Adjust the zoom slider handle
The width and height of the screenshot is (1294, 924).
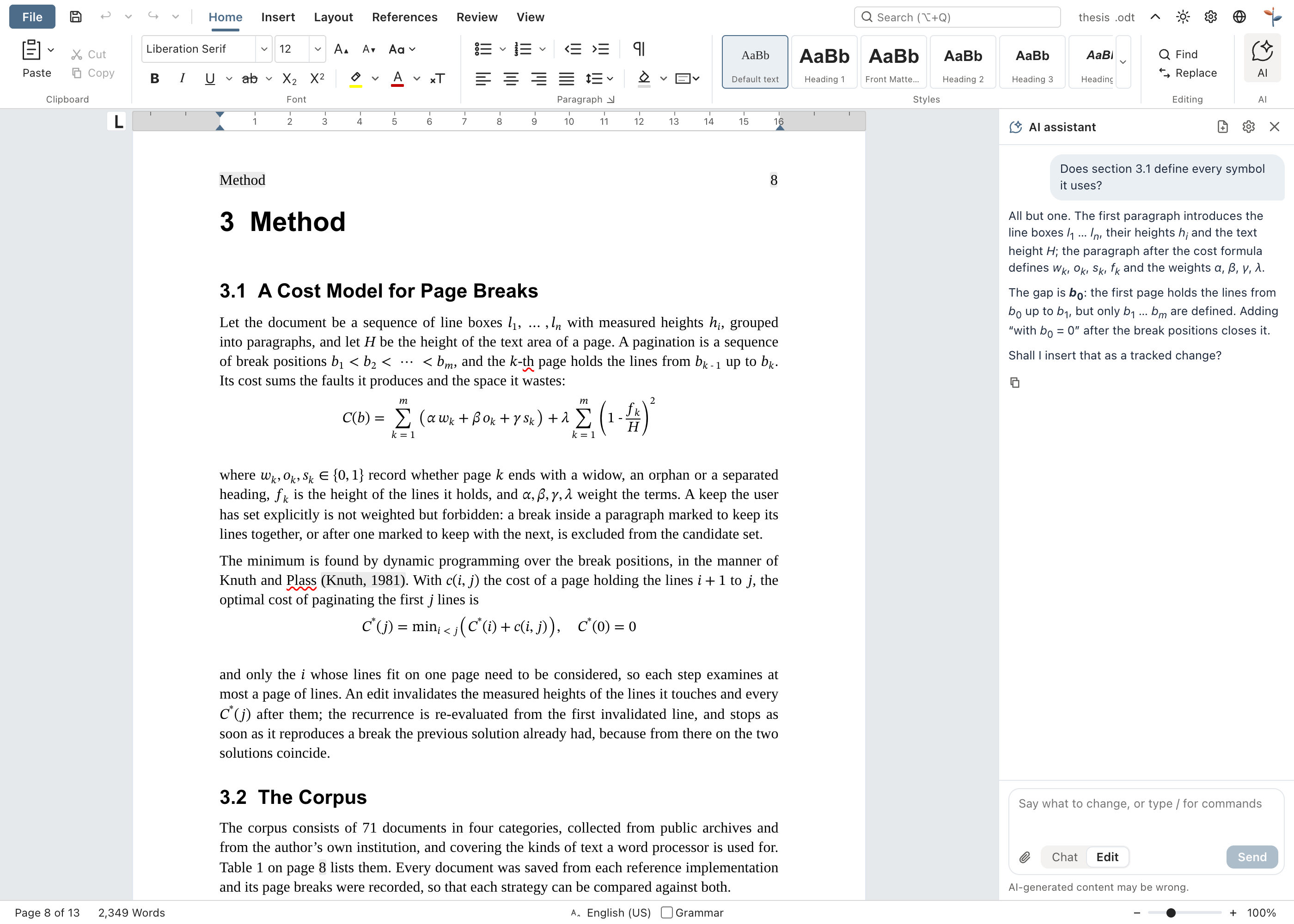coord(1171,912)
